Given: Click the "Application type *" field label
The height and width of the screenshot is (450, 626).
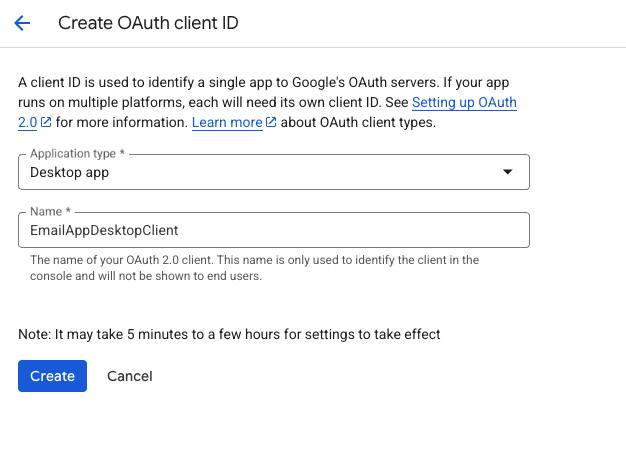Looking at the screenshot, I should click(76, 154).
